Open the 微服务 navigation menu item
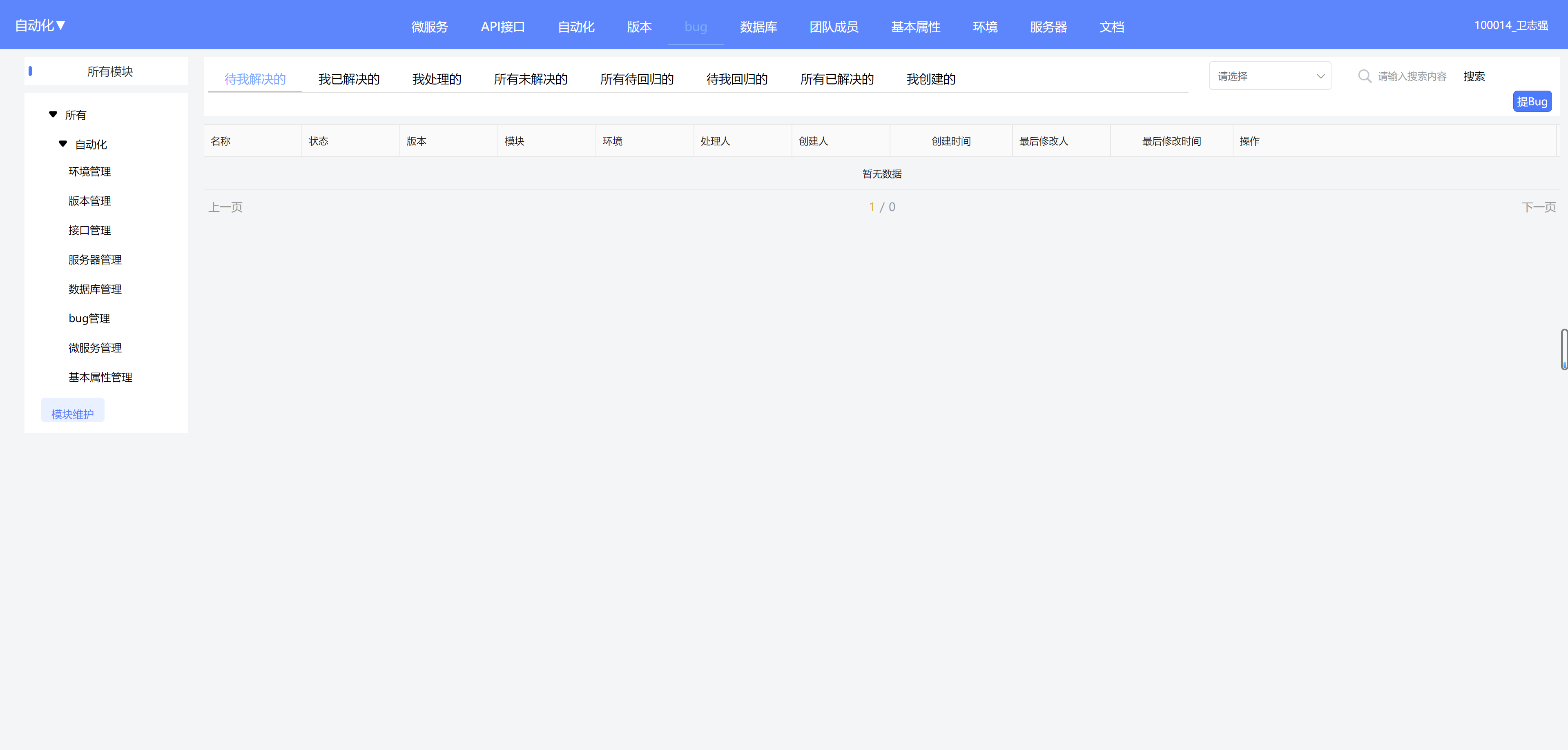This screenshot has height=750, width=1568. click(x=429, y=27)
